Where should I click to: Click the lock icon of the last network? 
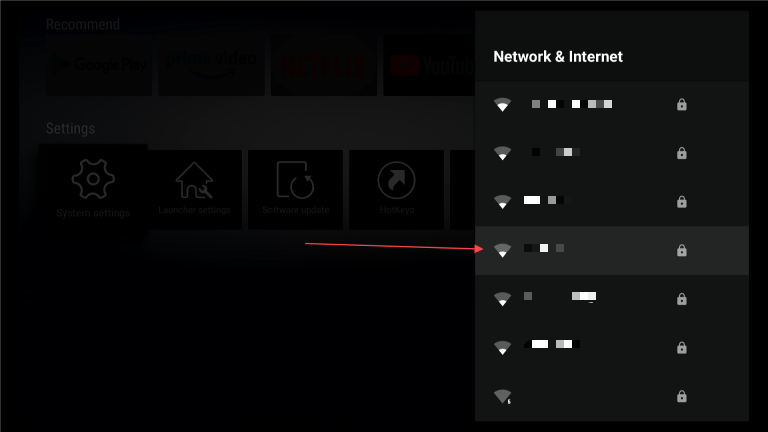pos(681,396)
